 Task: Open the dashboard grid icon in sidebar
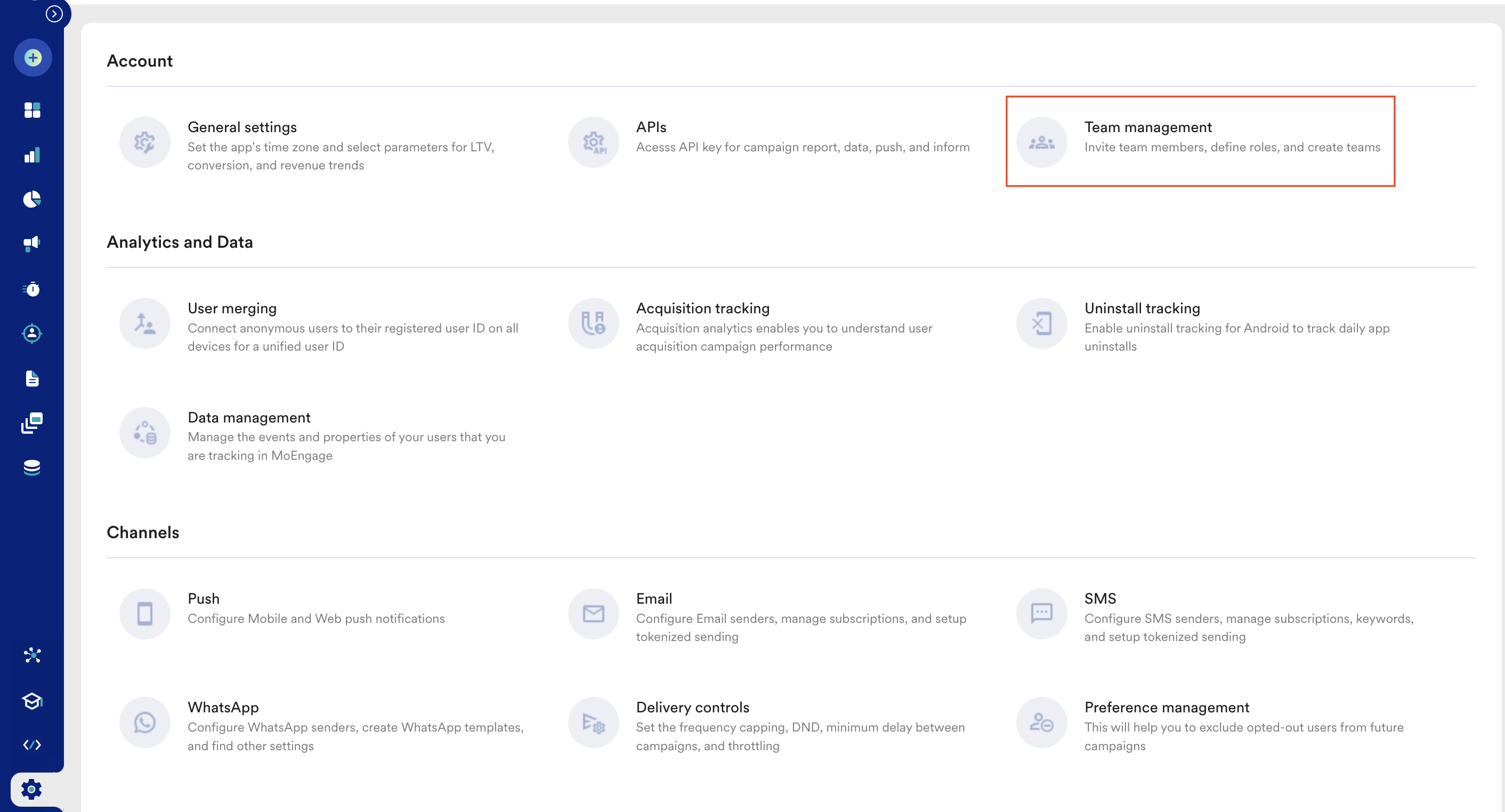[32, 110]
